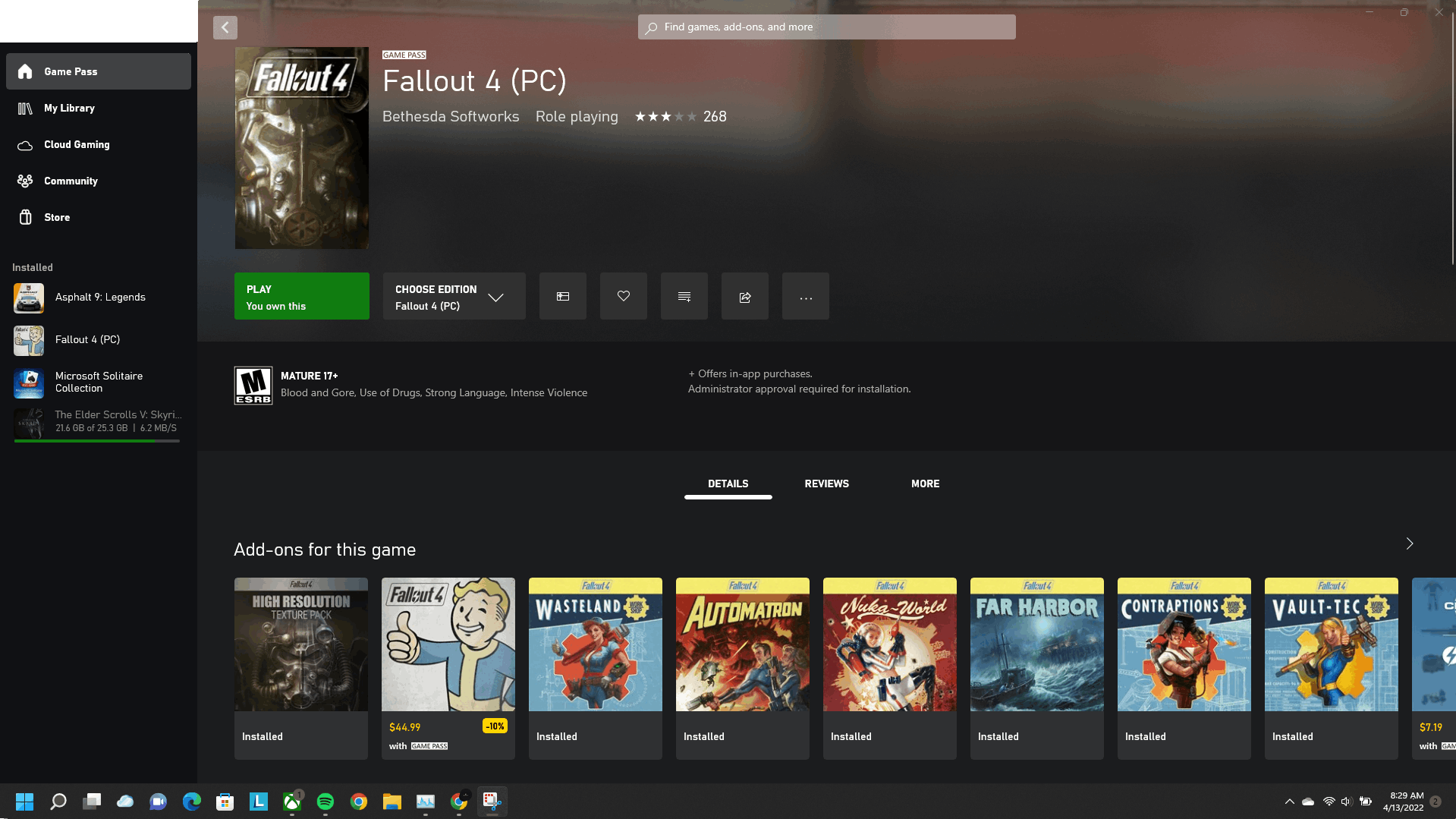Open Microsoft Store taskbar icon
The image size is (1456, 819).
tap(225, 802)
